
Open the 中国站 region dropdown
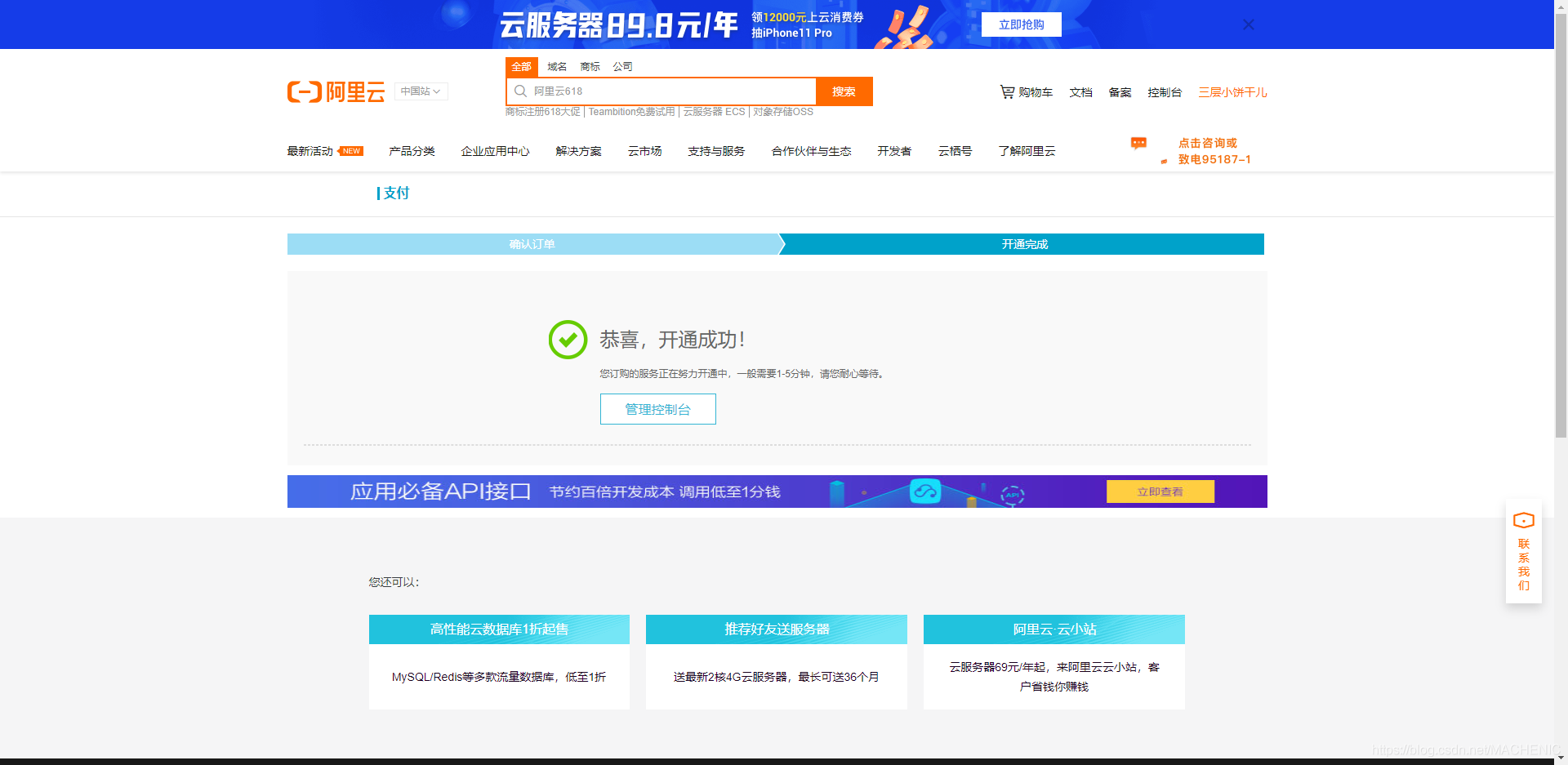[421, 91]
